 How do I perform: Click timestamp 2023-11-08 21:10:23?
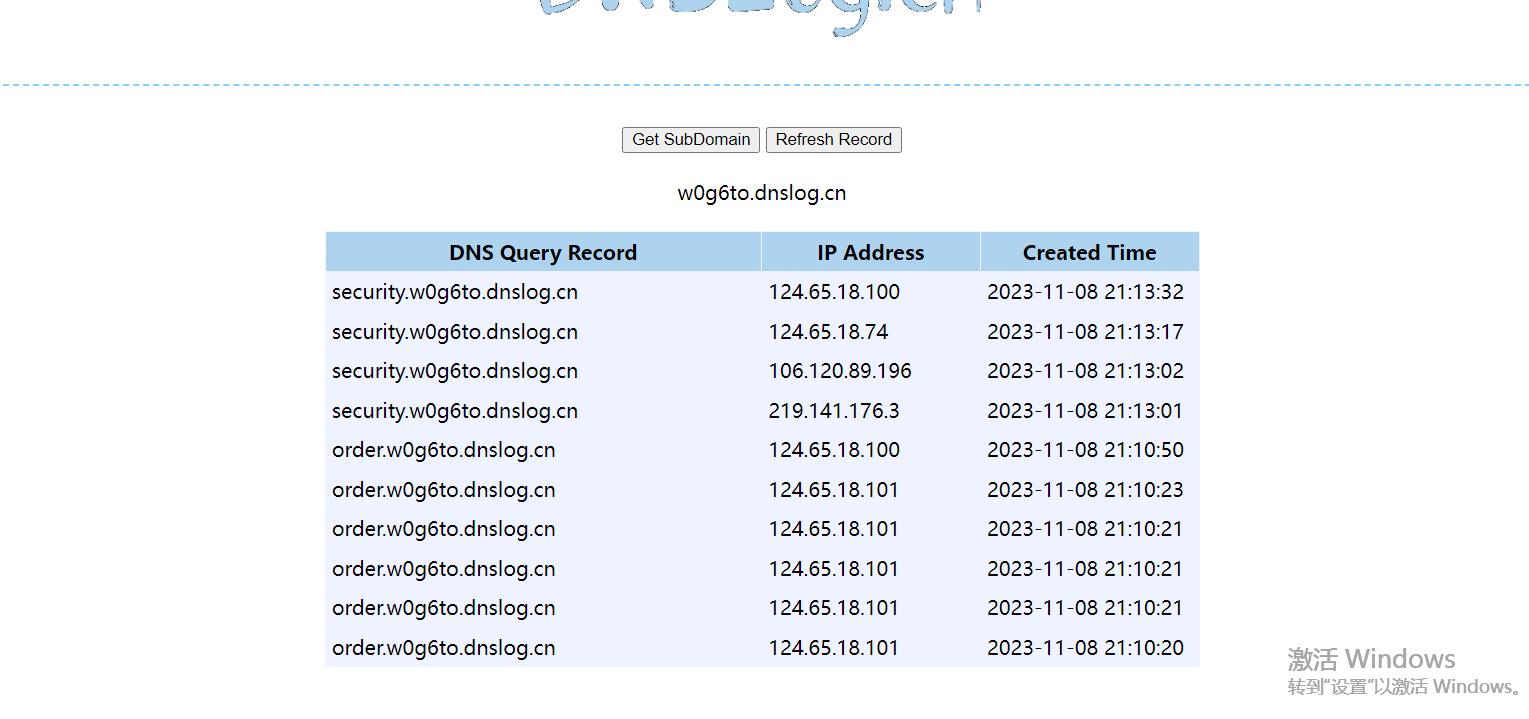1085,490
